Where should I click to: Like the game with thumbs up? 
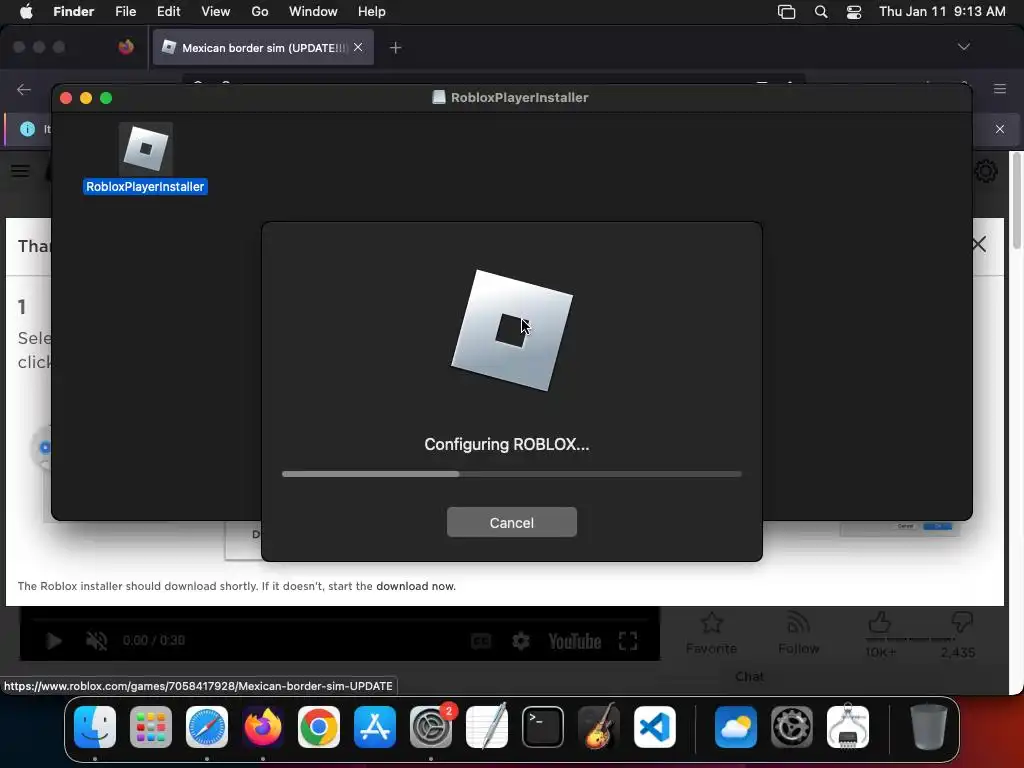880,622
